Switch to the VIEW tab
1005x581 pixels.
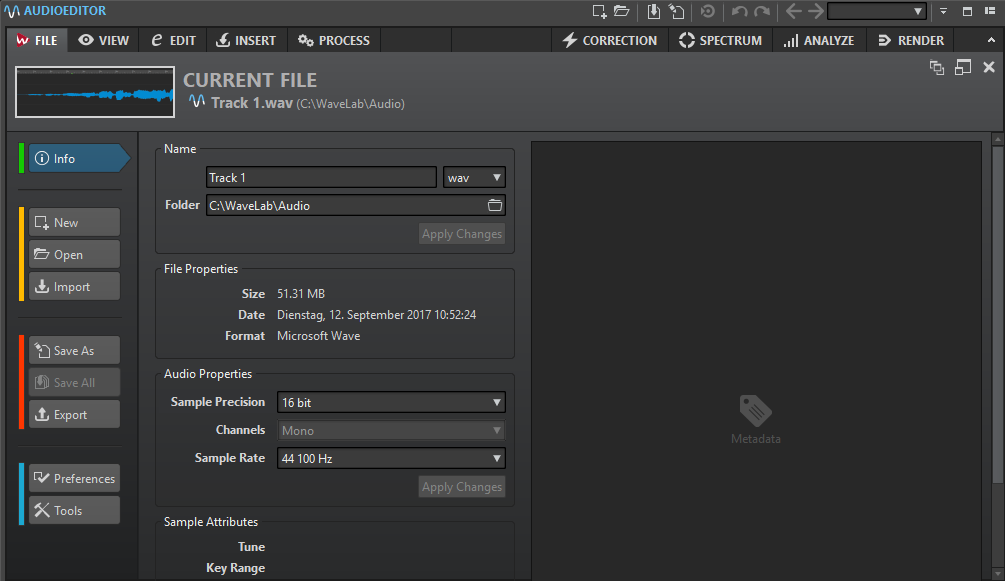coord(104,40)
